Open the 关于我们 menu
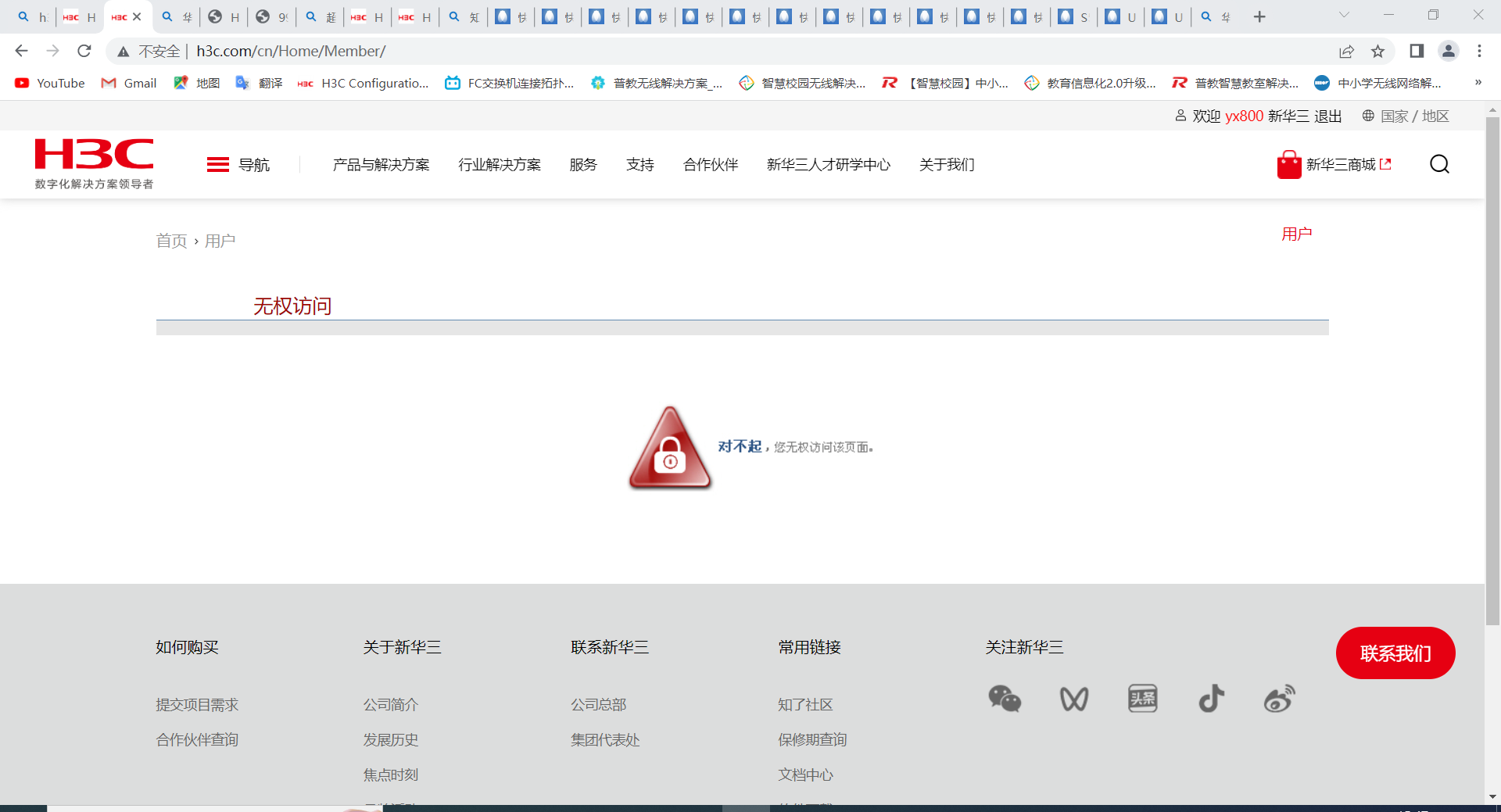Image resolution: width=1501 pixels, height=812 pixels. tap(947, 165)
